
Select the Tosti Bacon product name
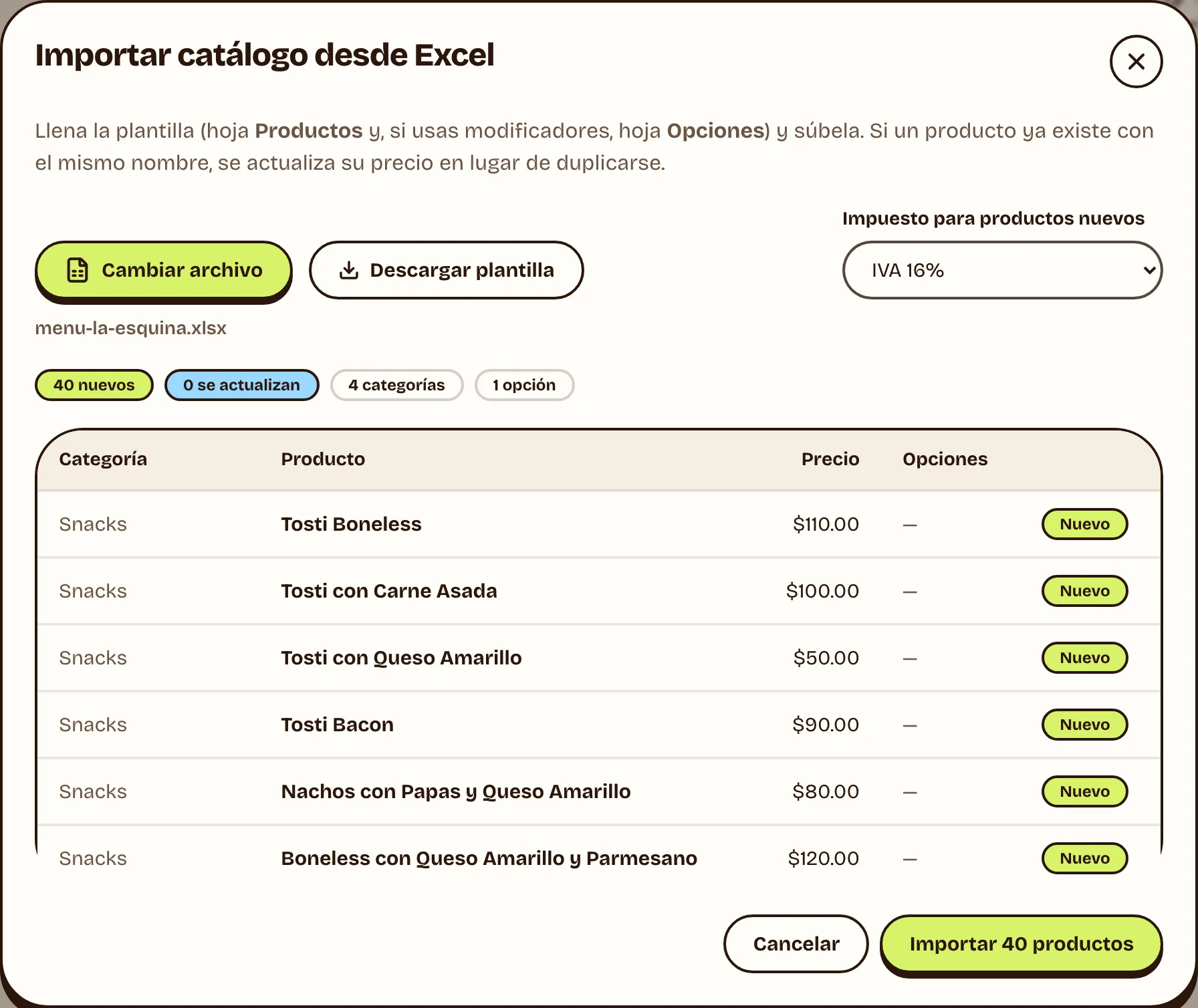337,725
